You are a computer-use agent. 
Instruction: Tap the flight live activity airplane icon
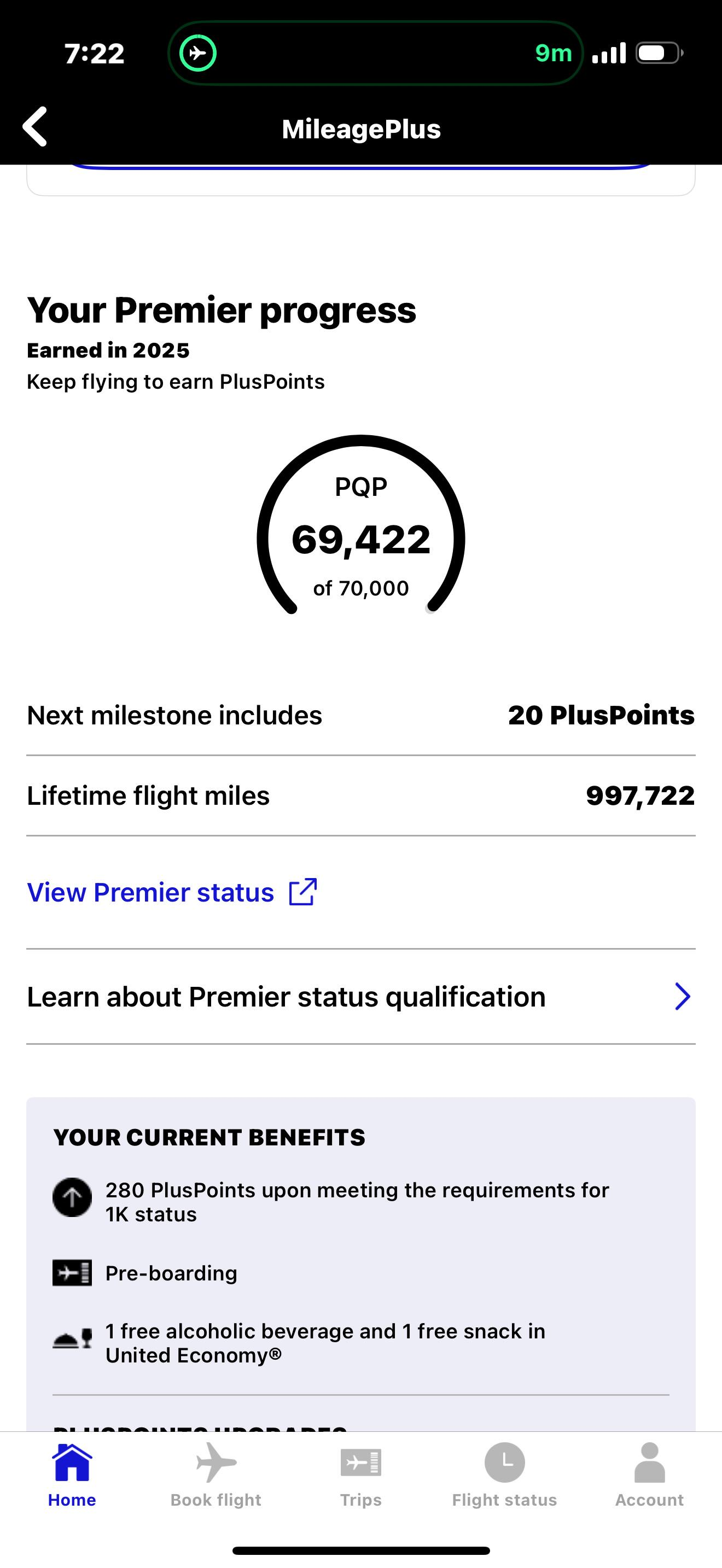pos(198,53)
